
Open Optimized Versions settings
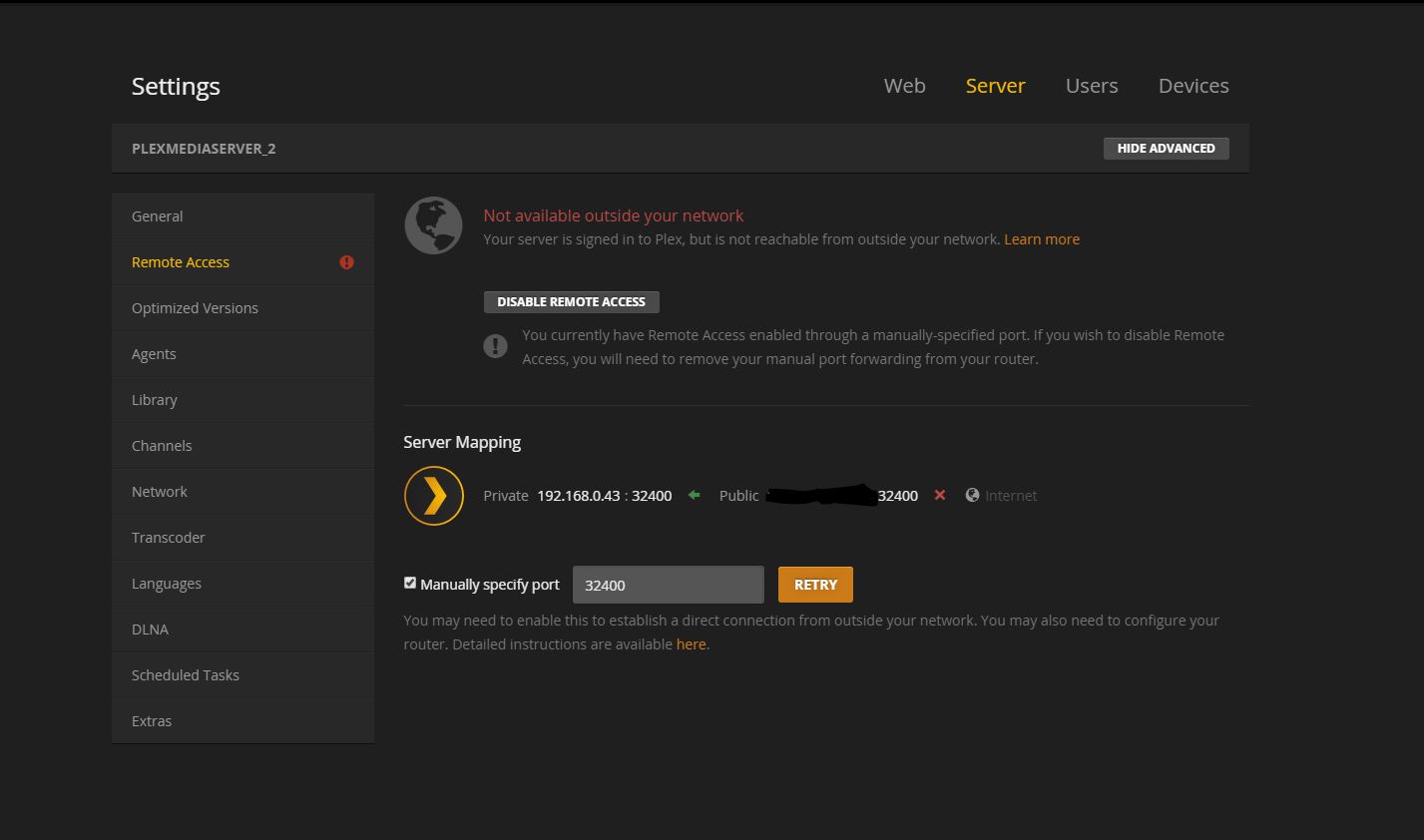(242, 308)
